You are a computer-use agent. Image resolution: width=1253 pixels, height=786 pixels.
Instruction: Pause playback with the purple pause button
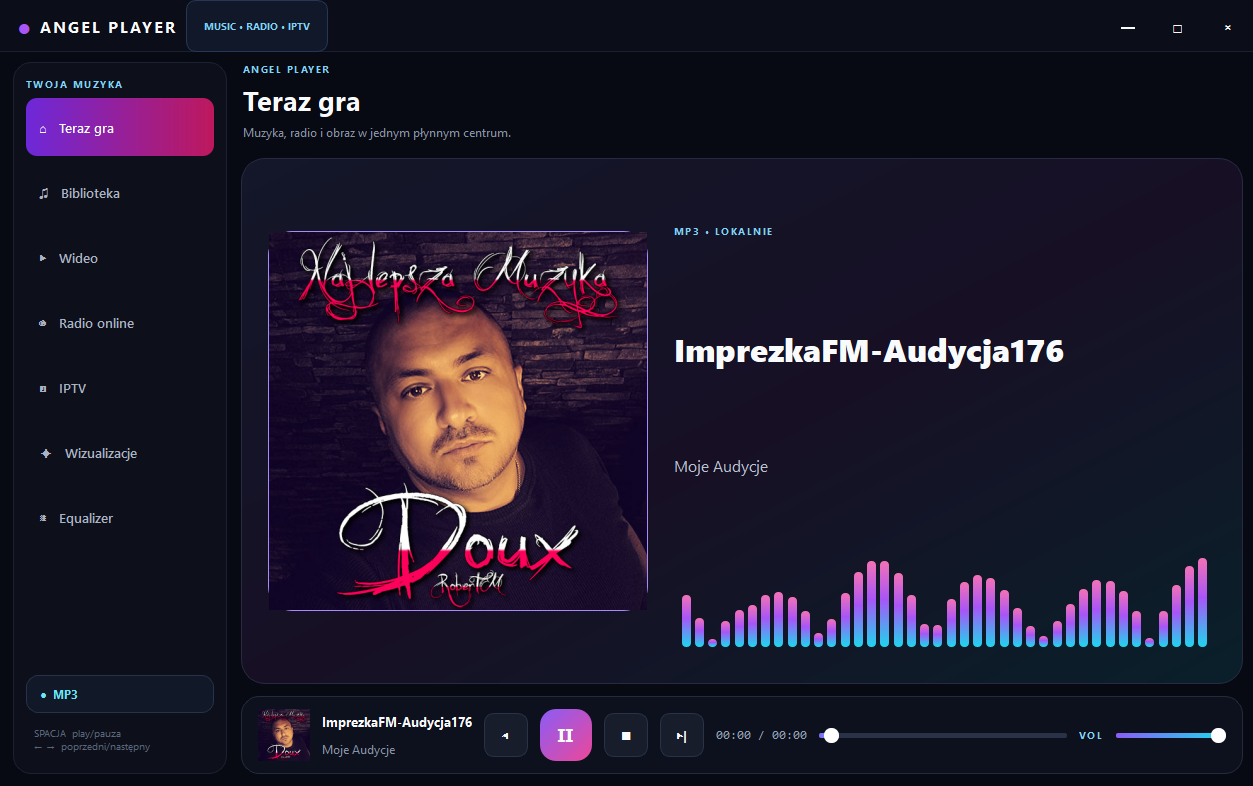tap(566, 735)
